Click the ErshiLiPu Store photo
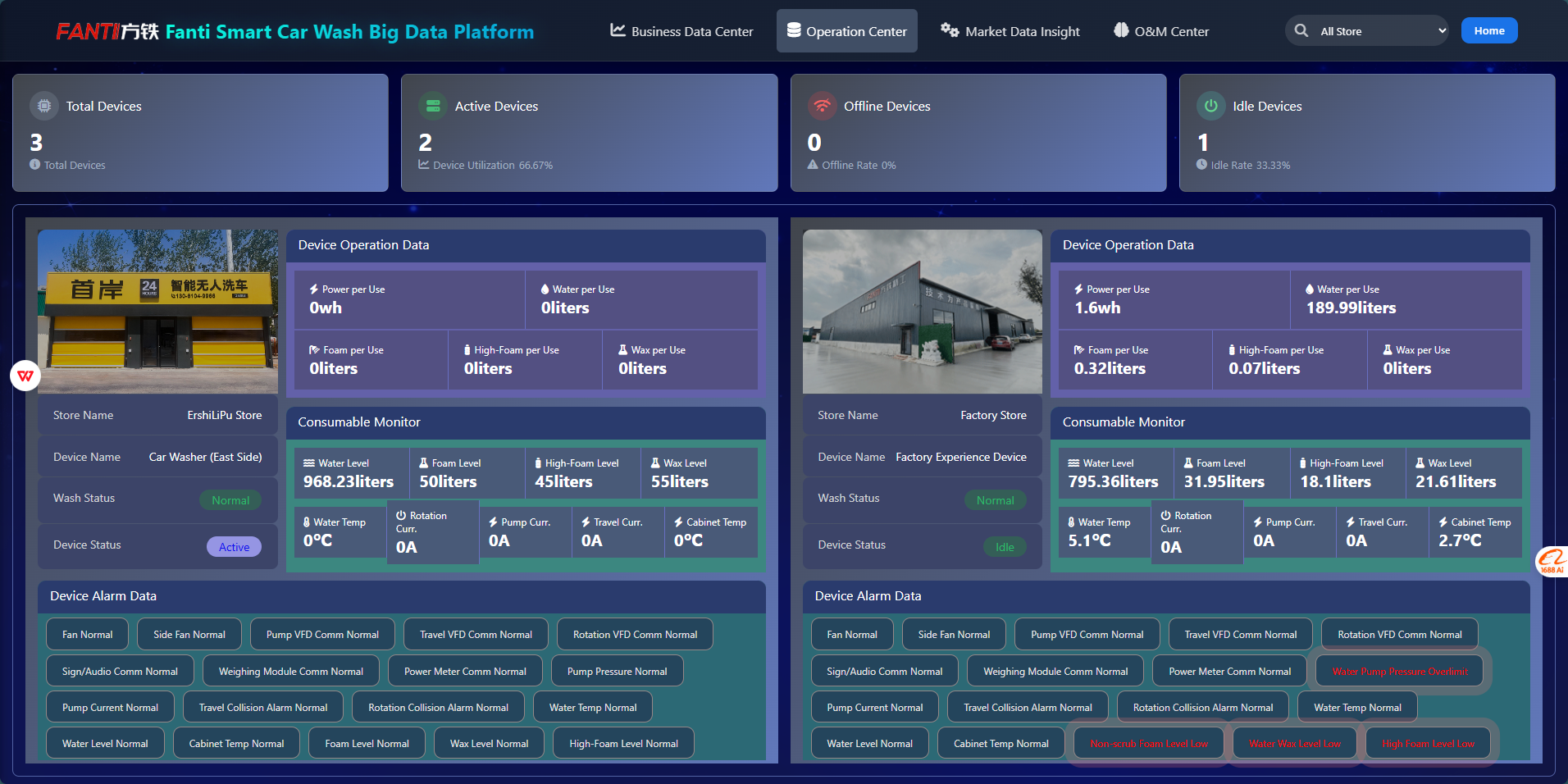Viewport: 1568px width, 784px height. click(x=157, y=312)
